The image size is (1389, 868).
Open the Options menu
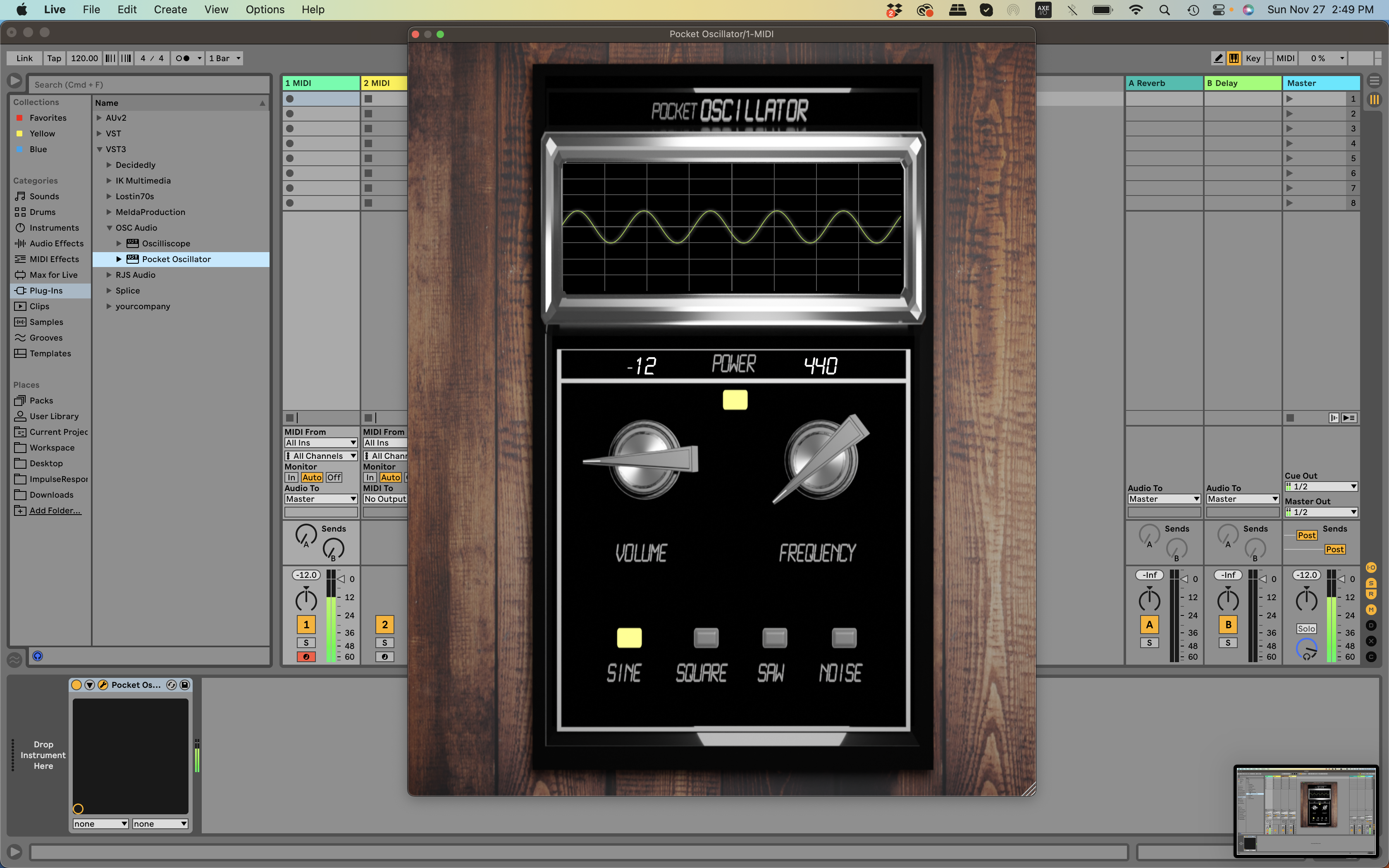[x=265, y=9]
